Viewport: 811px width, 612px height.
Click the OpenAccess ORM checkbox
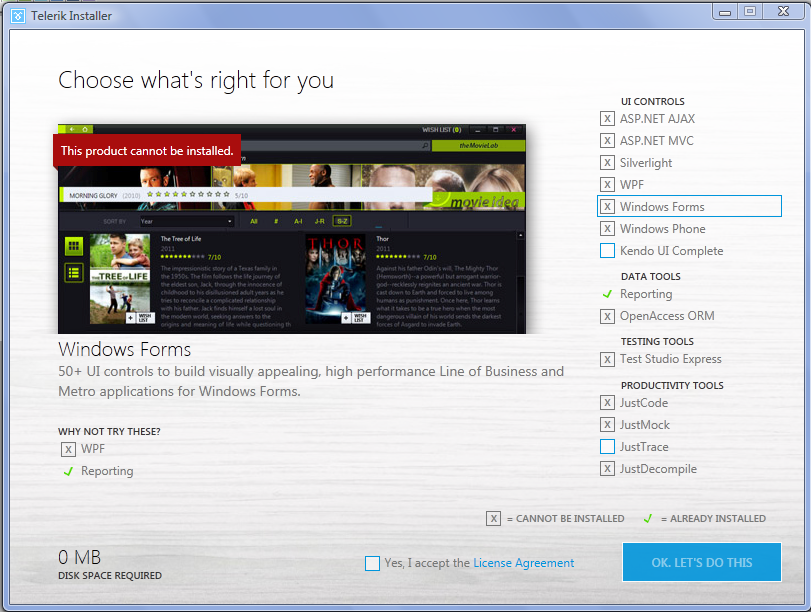[x=607, y=316]
